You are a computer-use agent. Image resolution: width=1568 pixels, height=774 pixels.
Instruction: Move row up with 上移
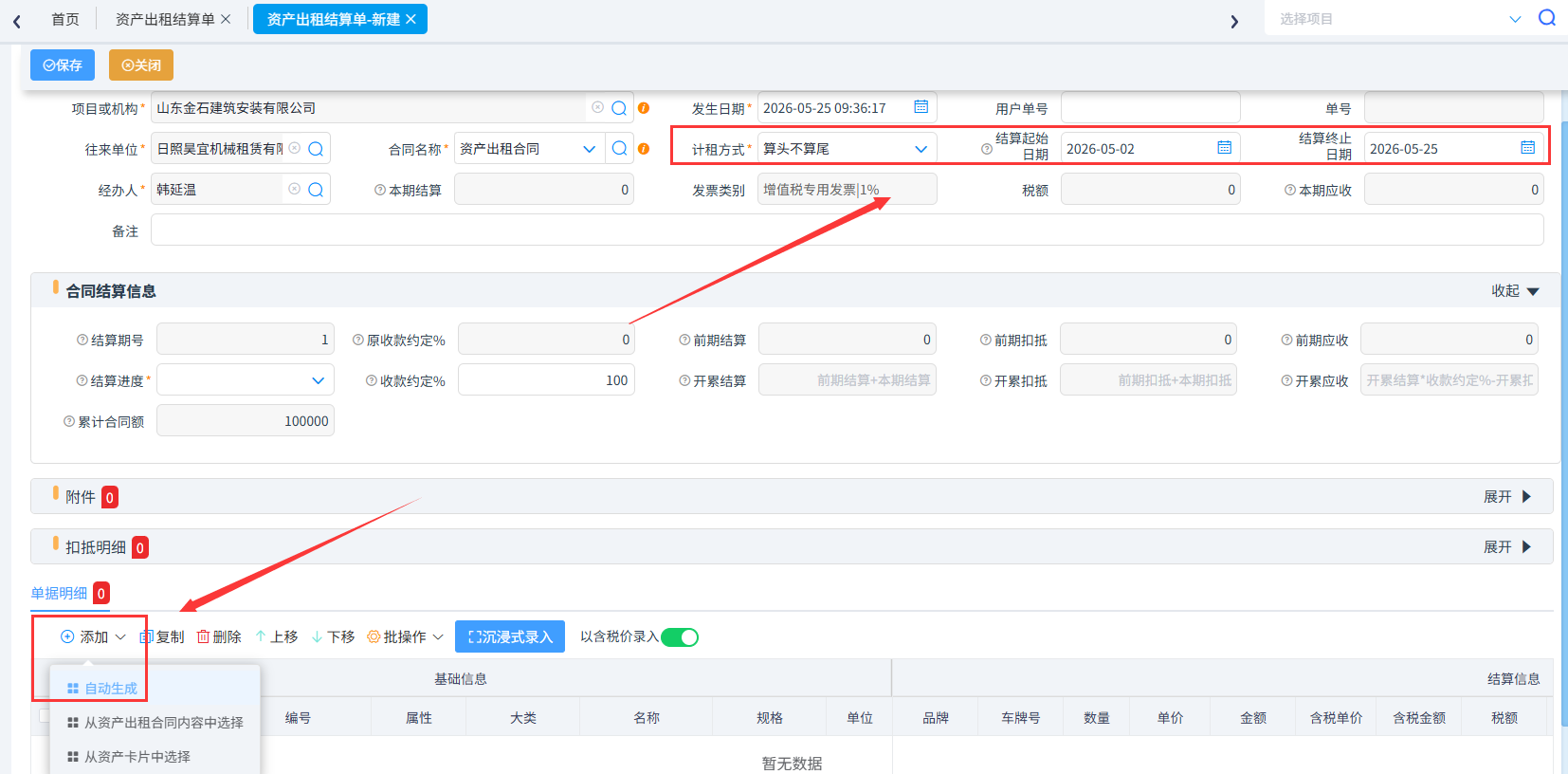[276, 637]
